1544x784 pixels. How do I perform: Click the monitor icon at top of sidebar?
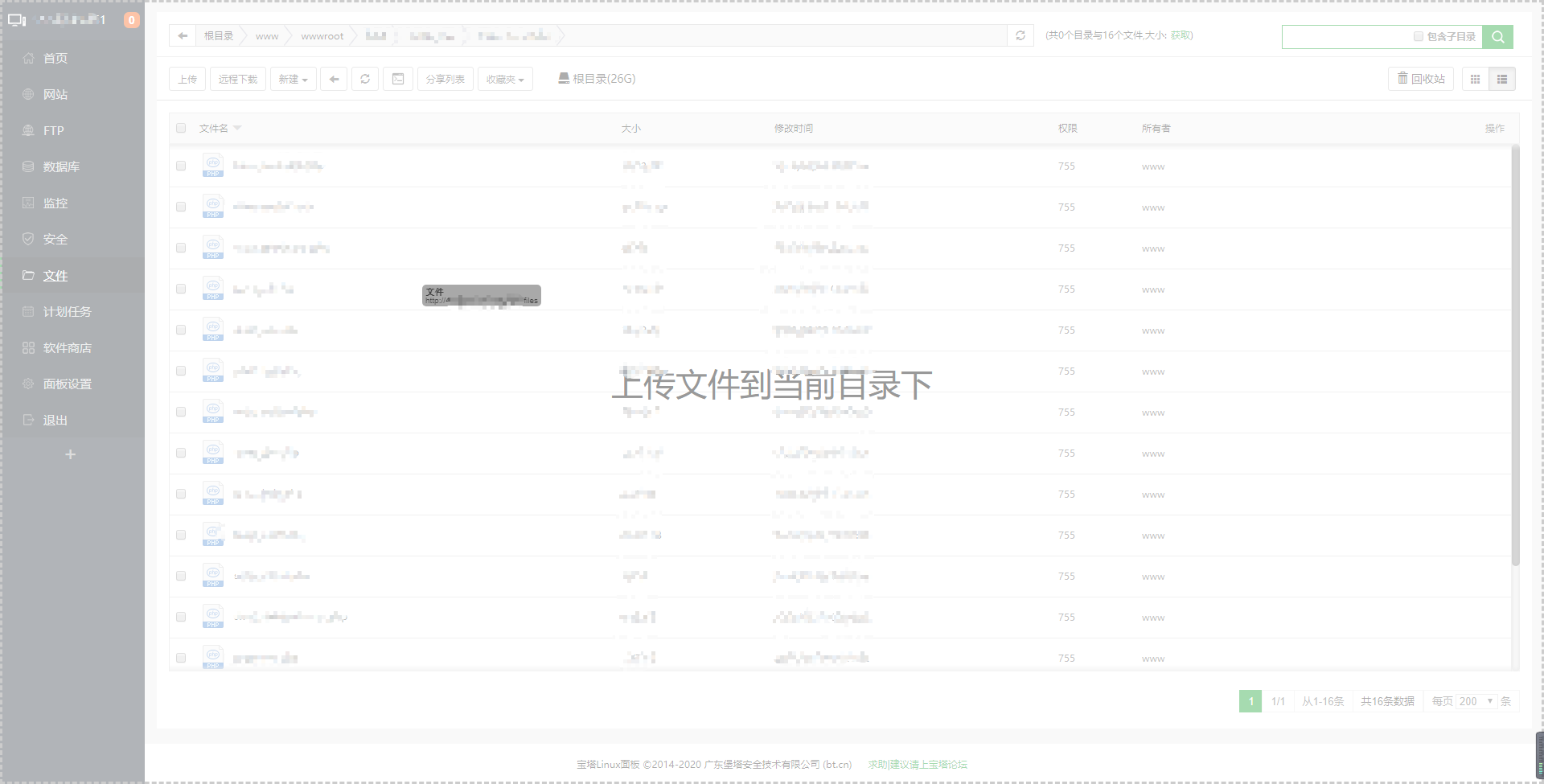(x=17, y=19)
